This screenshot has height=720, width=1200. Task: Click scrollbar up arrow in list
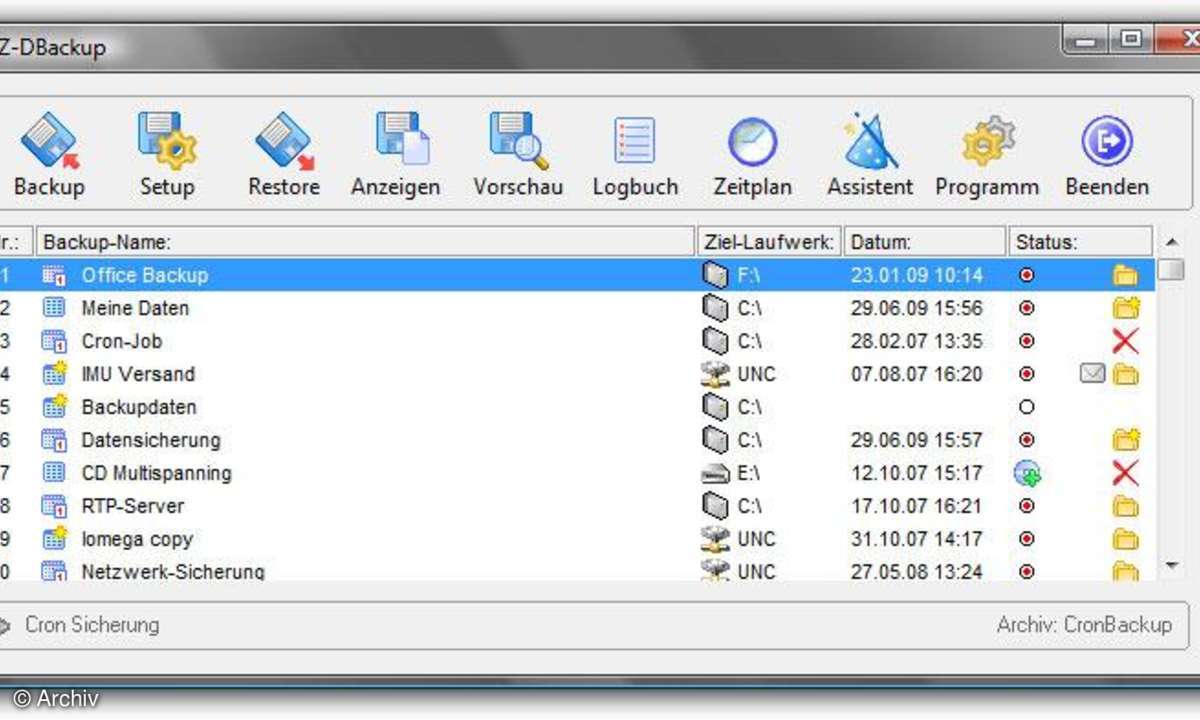(1171, 242)
